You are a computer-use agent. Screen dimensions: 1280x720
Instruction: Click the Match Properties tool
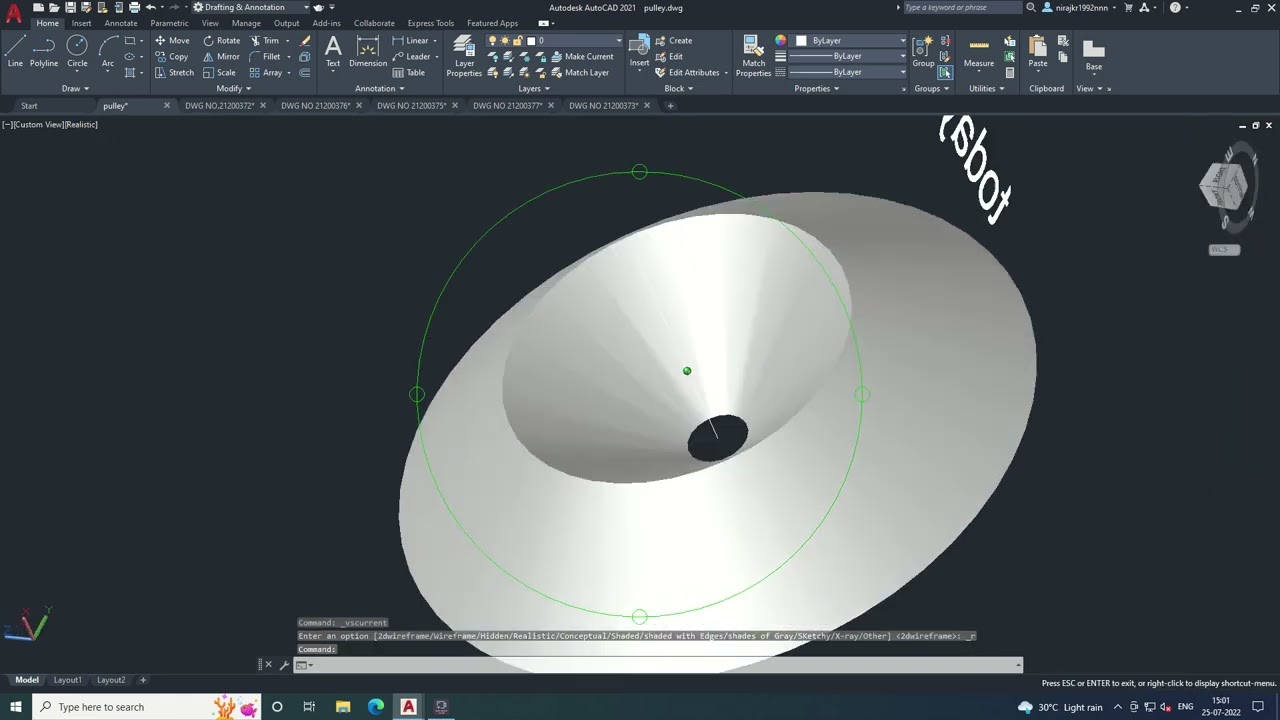[x=753, y=56]
